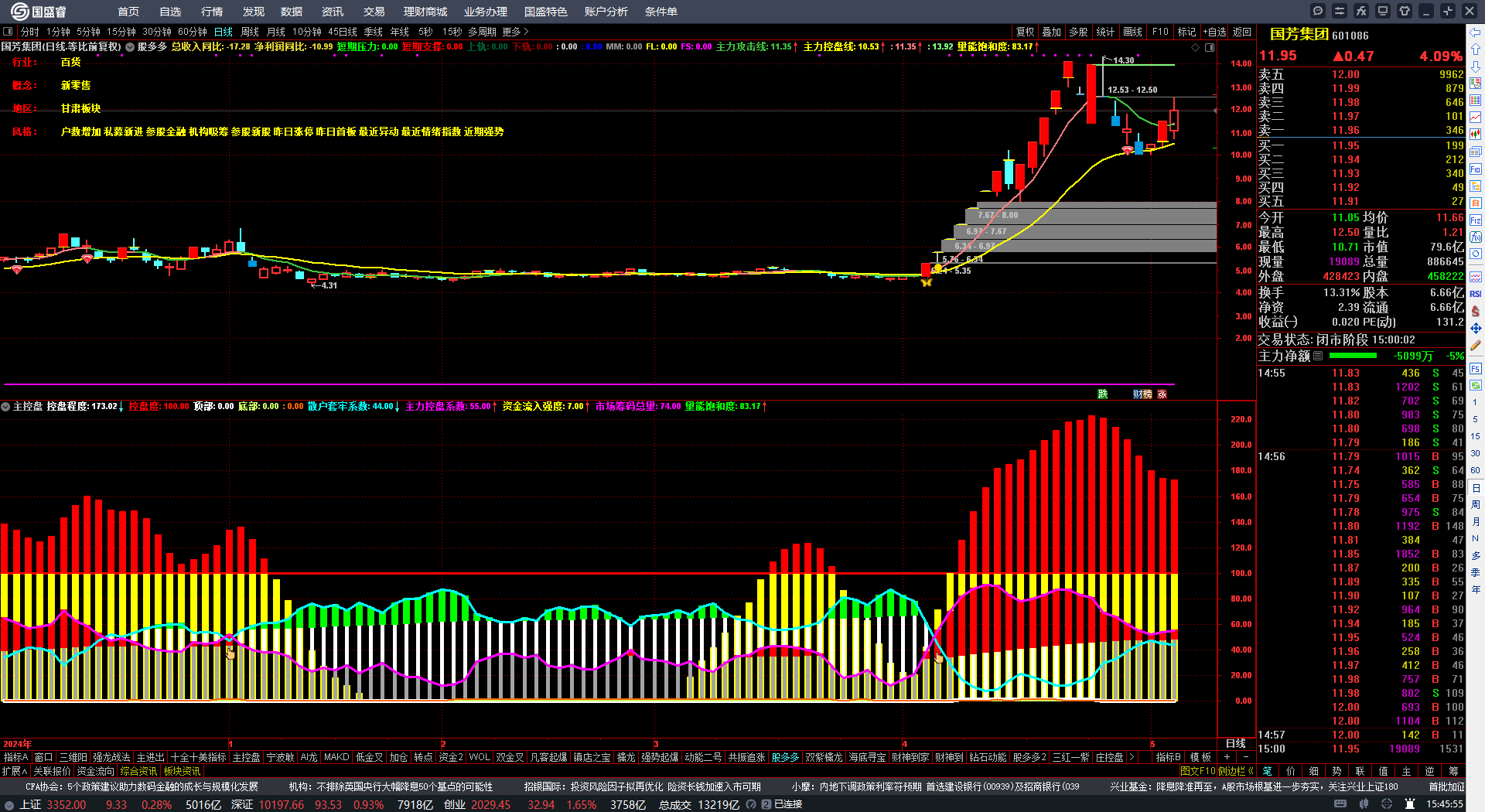Click the股多多 indicator dropdown arrow on main chart
This screenshot has height=812, width=1485.
pyautogui.click(x=130, y=47)
